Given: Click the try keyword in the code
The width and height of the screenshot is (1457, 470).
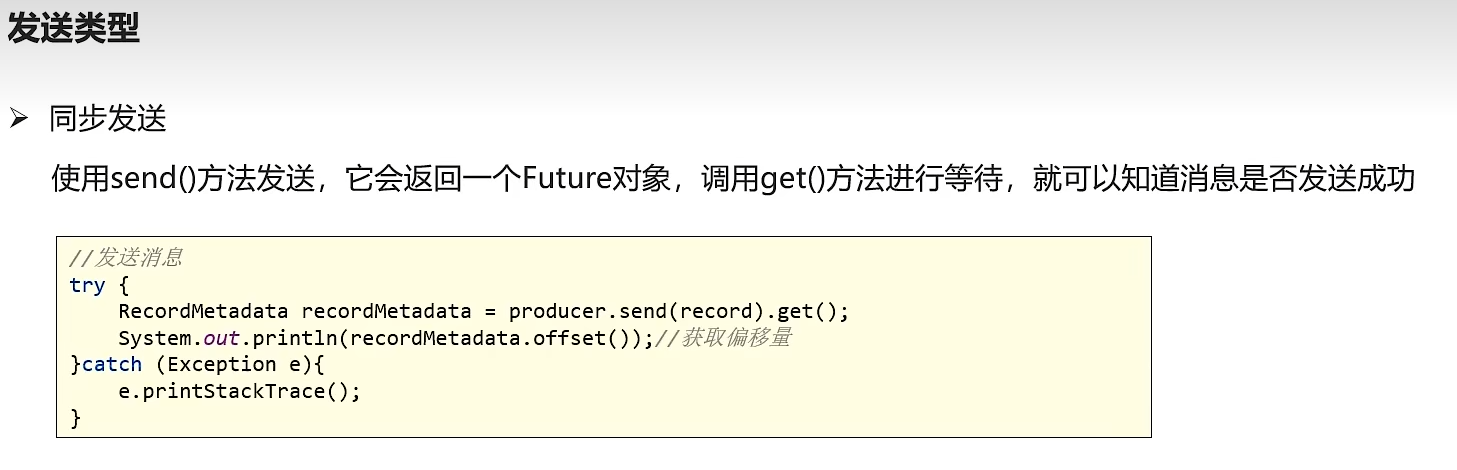Looking at the screenshot, I should coord(87,285).
